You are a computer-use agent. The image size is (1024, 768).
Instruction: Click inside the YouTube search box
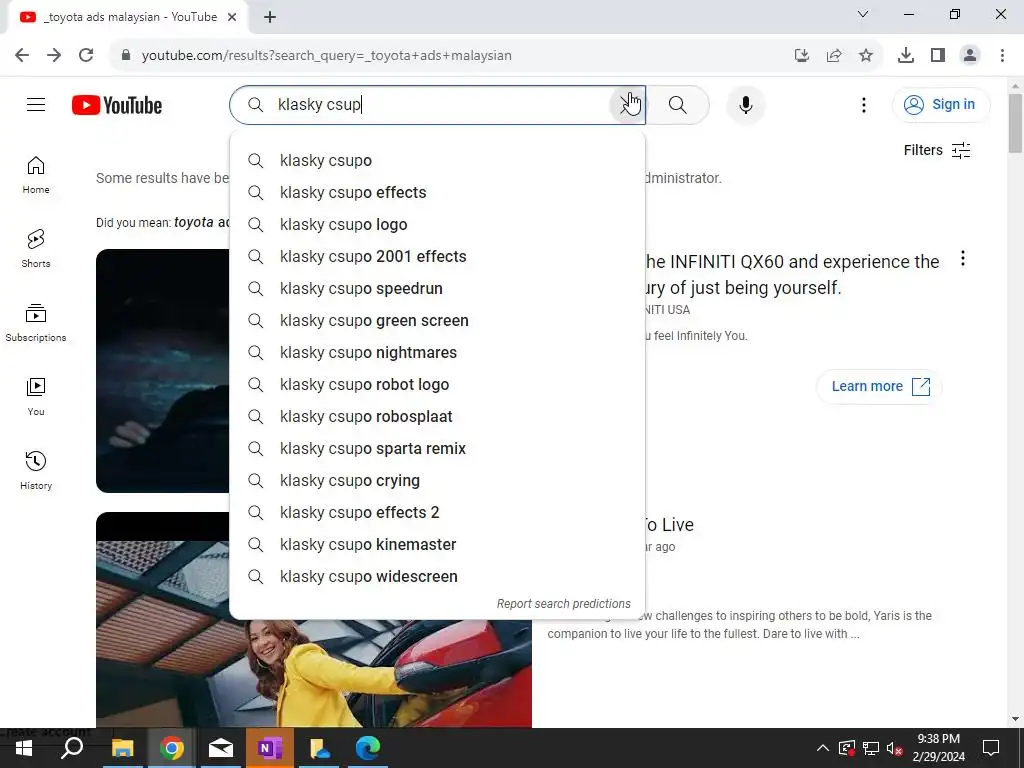[x=438, y=104]
